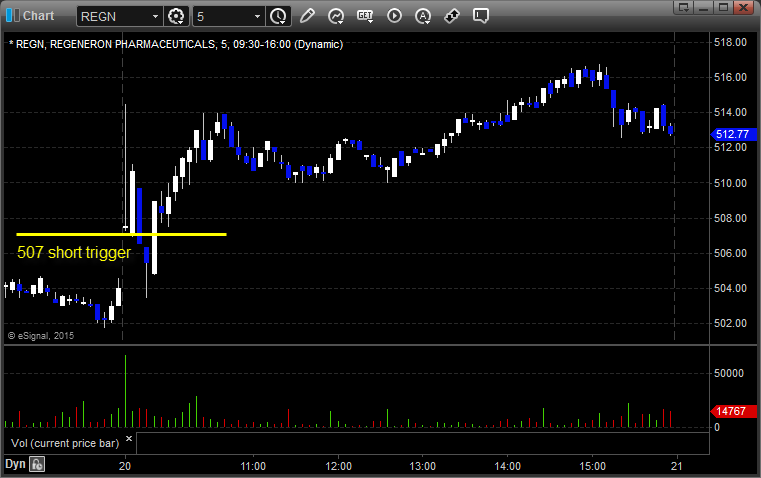
Task: Toggle the Dyn time lock icon
Action: tap(37, 464)
